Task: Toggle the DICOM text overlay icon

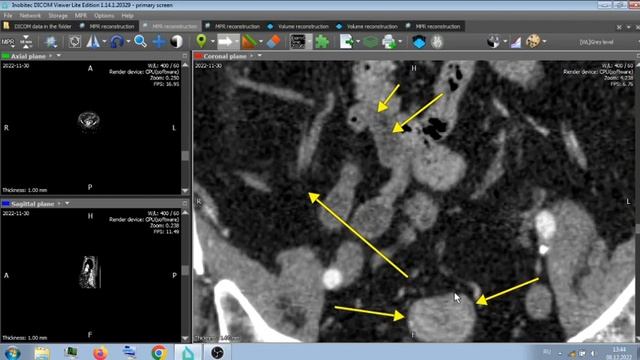Action: tap(298, 42)
